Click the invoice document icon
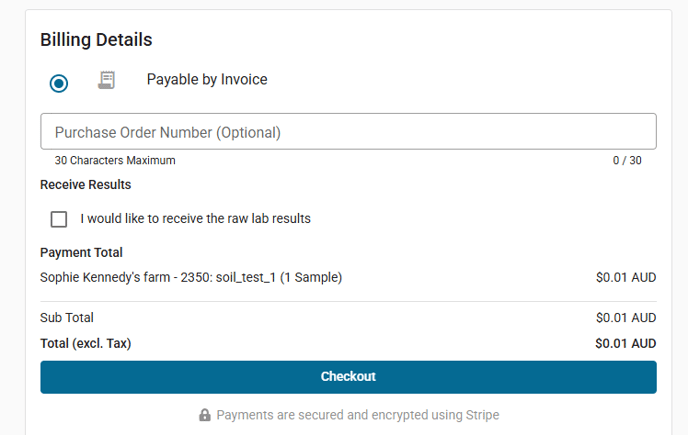Image resolution: width=688 pixels, height=435 pixels. coord(107,80)
